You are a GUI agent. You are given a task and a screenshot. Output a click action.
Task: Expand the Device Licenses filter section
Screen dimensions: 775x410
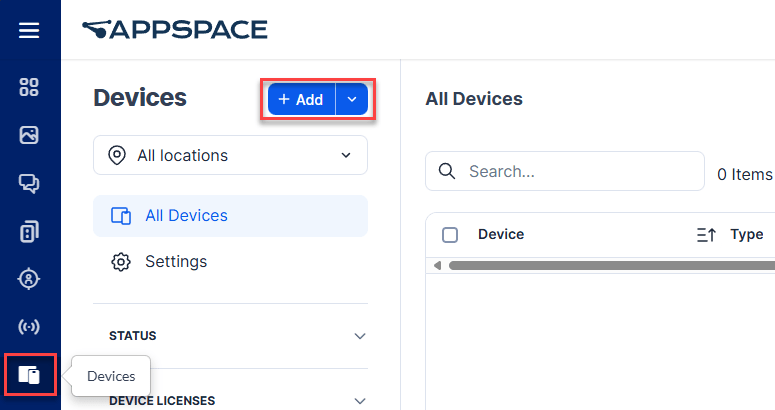click(x=360, y=401)
